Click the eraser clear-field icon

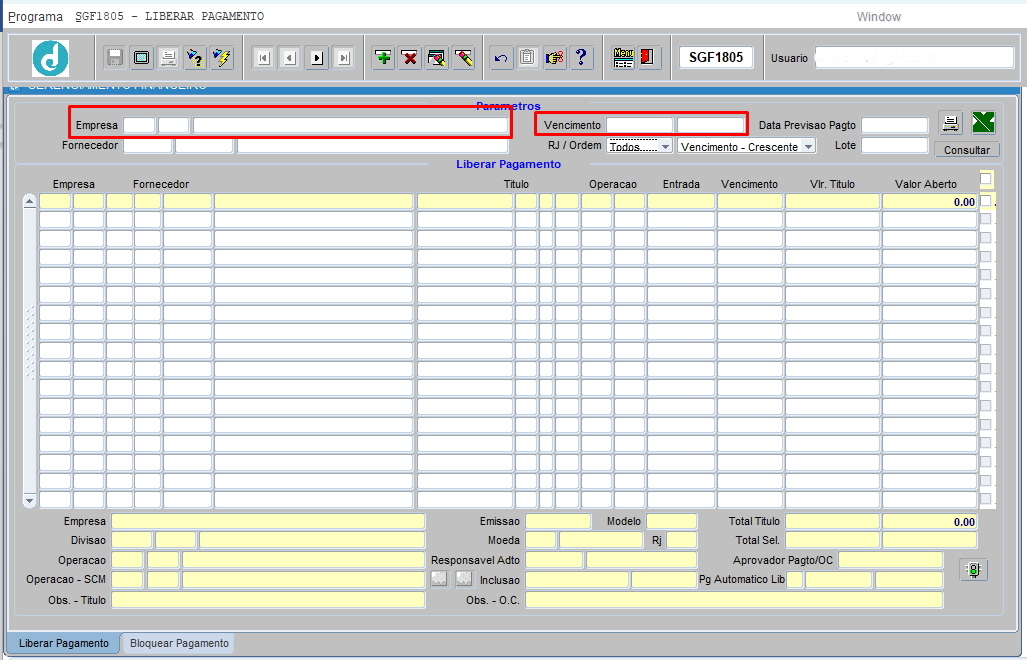tap(464, 58)
